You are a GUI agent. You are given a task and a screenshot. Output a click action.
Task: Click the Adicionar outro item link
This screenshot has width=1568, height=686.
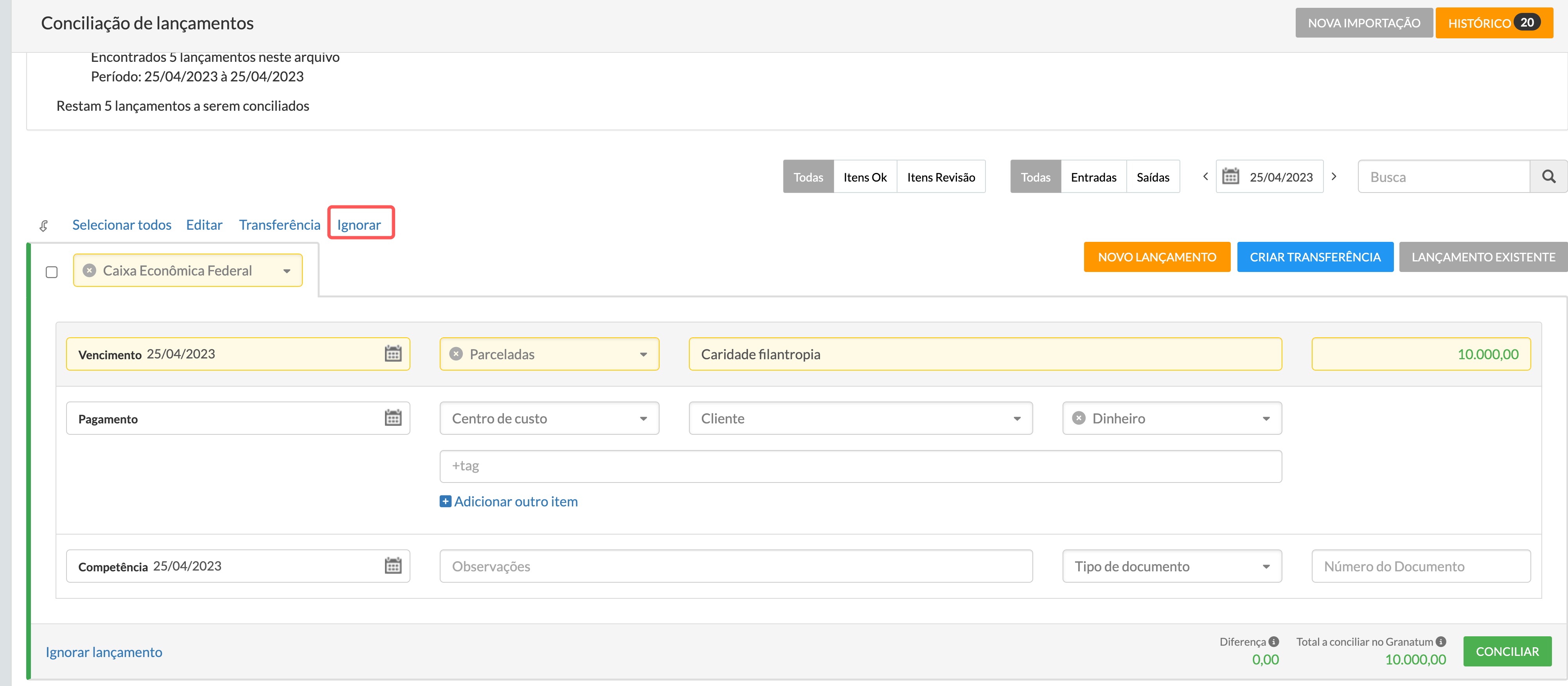tap(516, 502)
